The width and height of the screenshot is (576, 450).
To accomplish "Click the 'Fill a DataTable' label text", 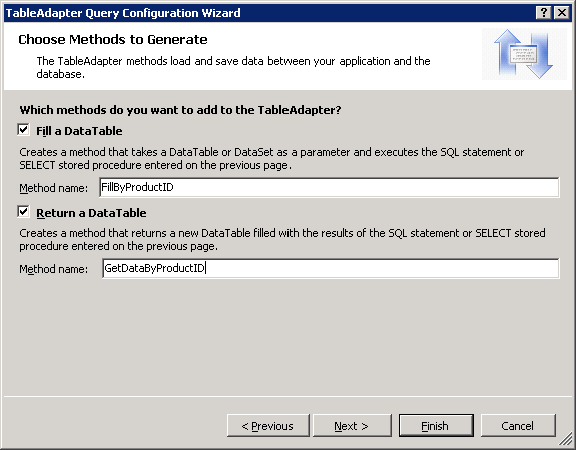I will pos(79,131).
